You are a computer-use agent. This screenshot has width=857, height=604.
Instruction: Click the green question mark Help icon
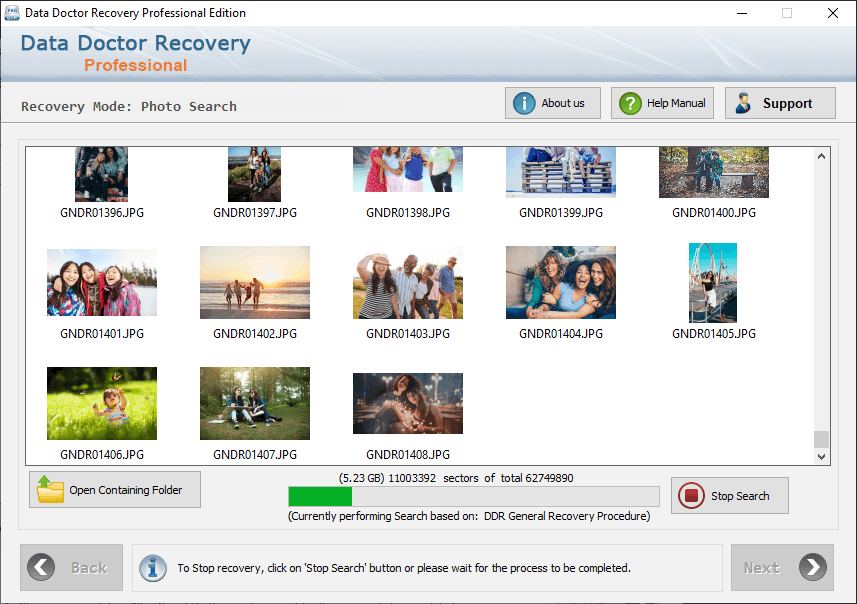[630, 103]
